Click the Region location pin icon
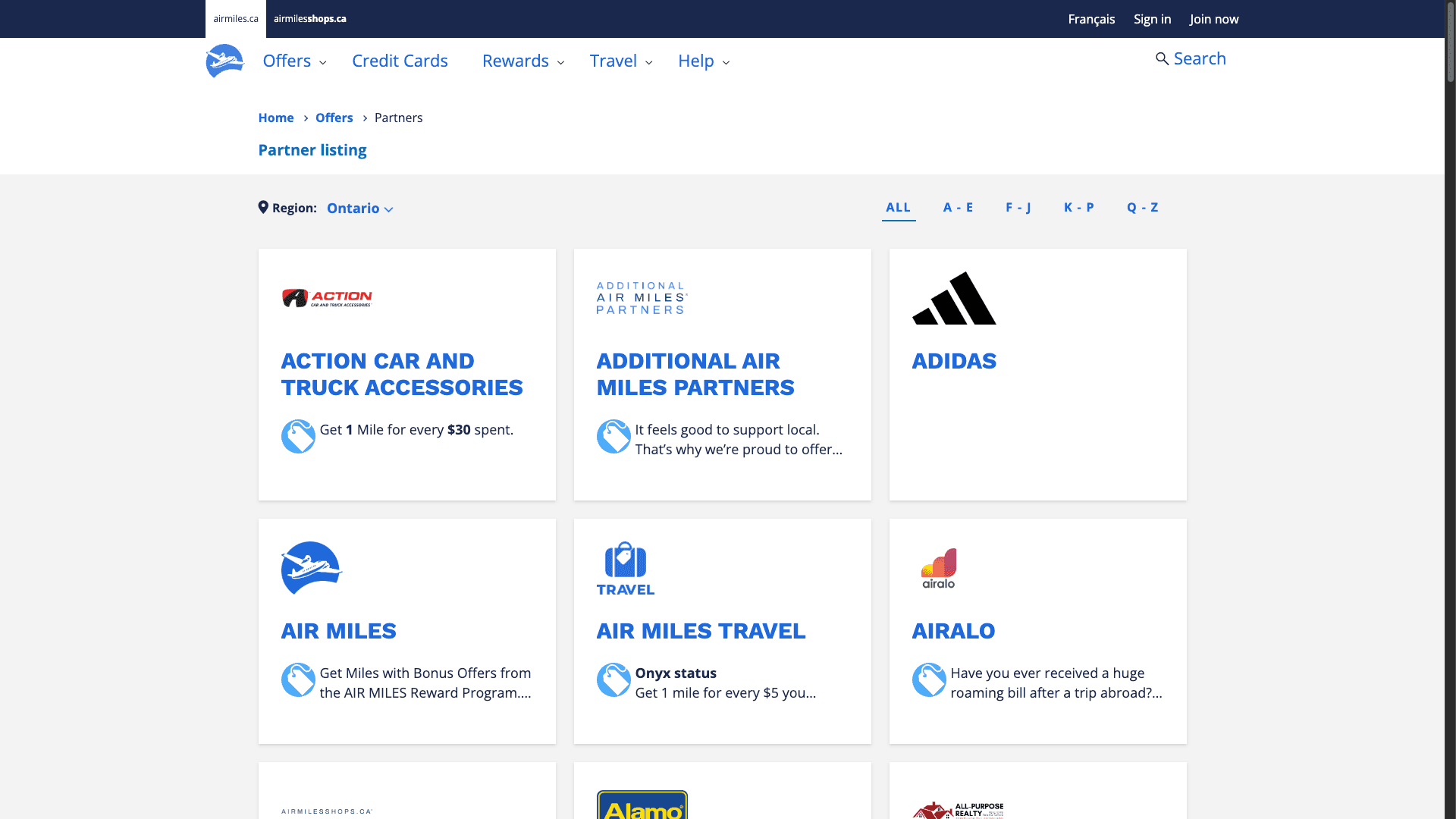The image size is (1456, 819). pos(263,207)
